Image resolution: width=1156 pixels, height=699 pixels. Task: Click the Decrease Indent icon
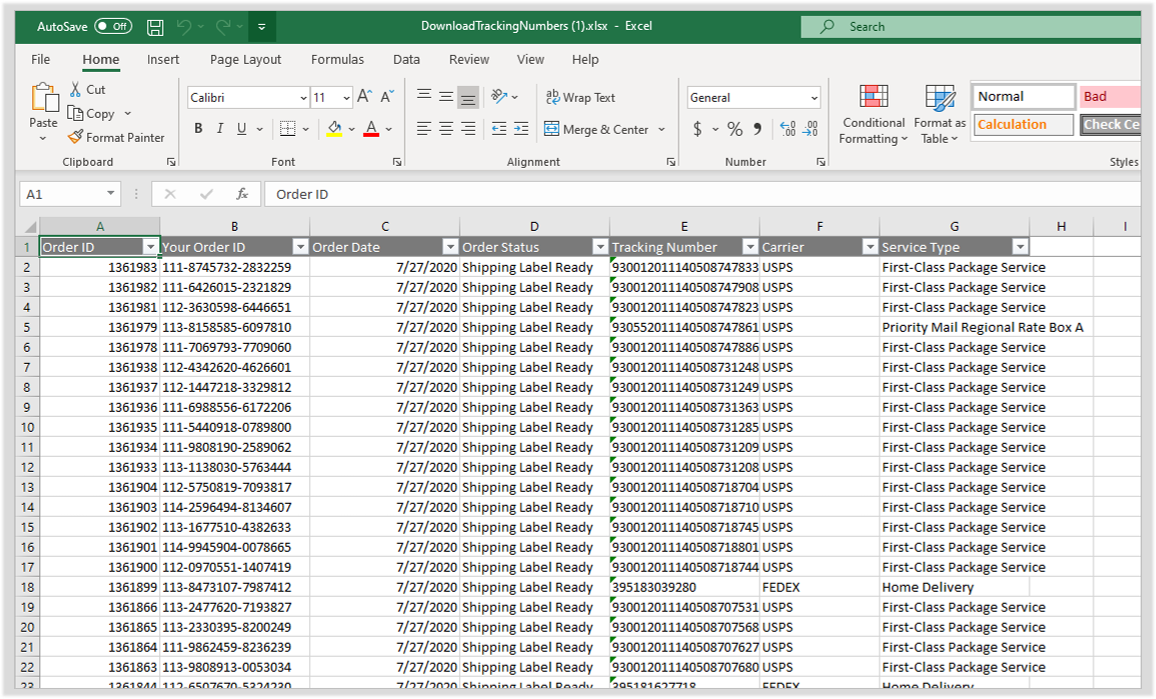click(x=499, y=129)
